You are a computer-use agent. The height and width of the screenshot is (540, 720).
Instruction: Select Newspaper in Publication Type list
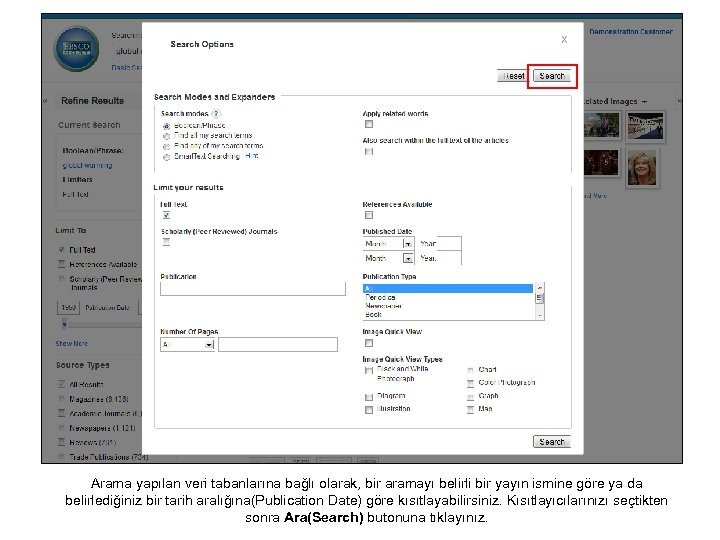tap(448, 306)
